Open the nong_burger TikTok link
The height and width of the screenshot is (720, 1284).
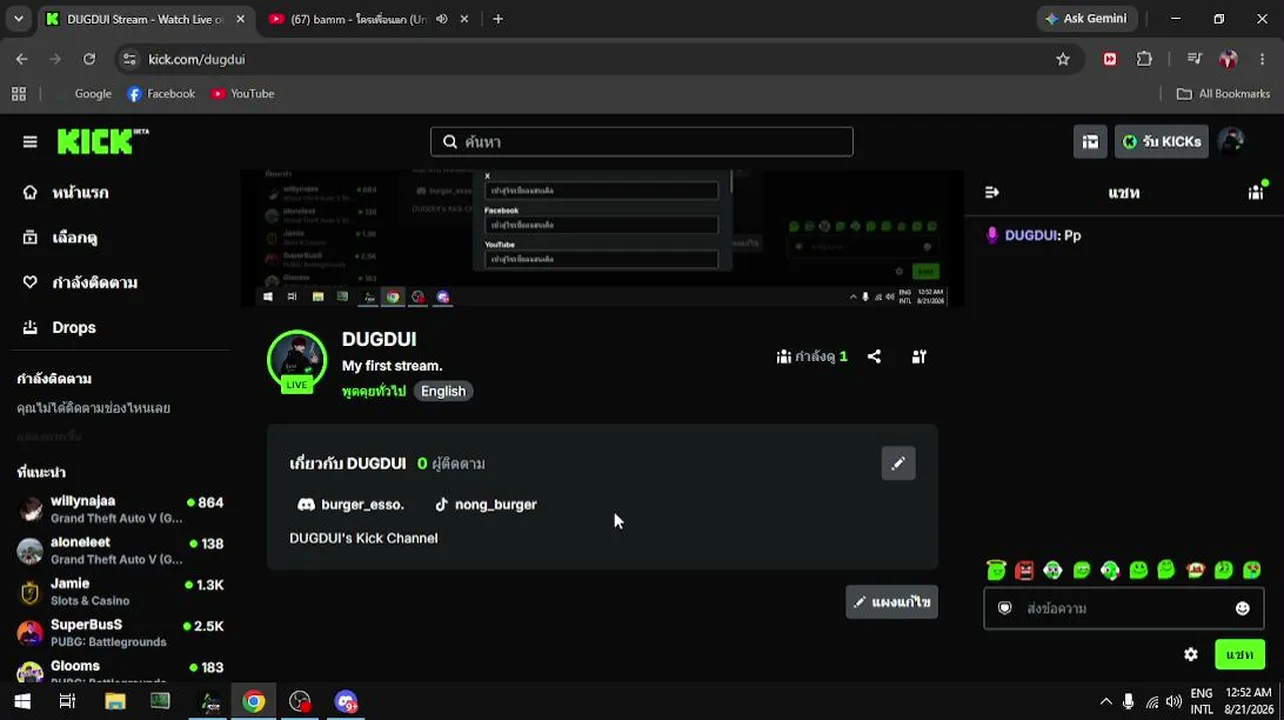tap(486, 505)
